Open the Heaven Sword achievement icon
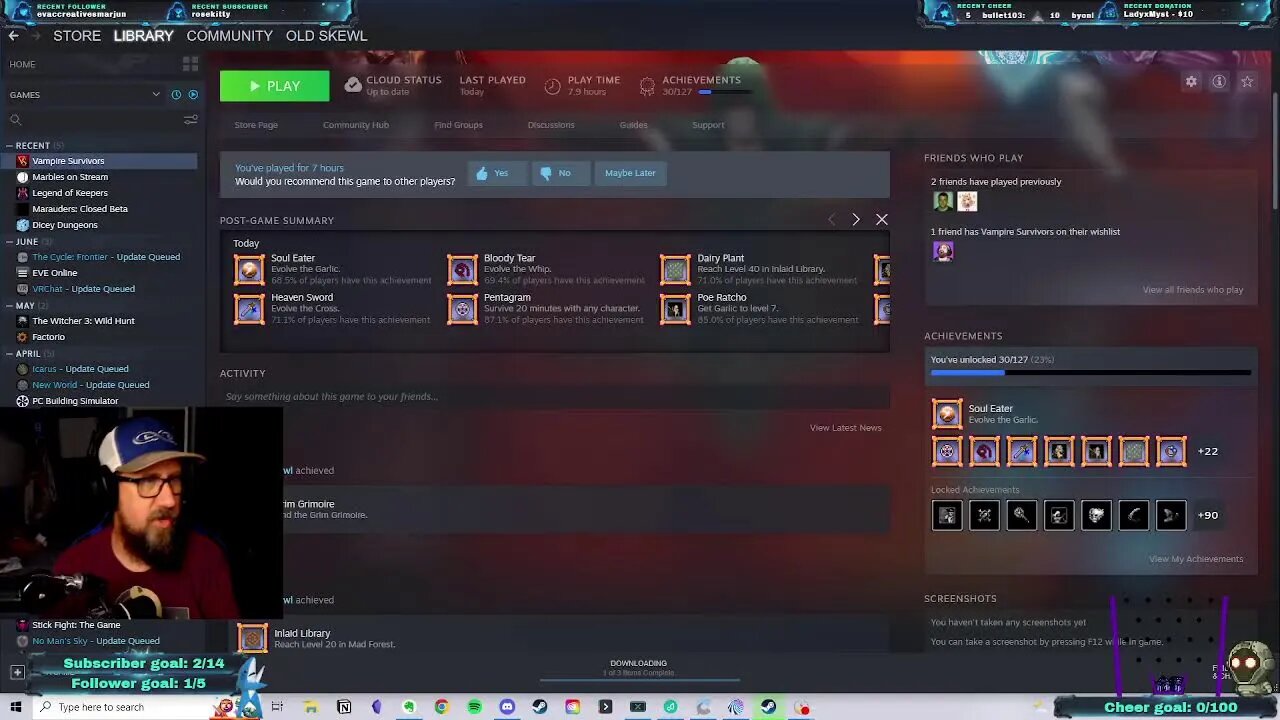 pos(249,308)
